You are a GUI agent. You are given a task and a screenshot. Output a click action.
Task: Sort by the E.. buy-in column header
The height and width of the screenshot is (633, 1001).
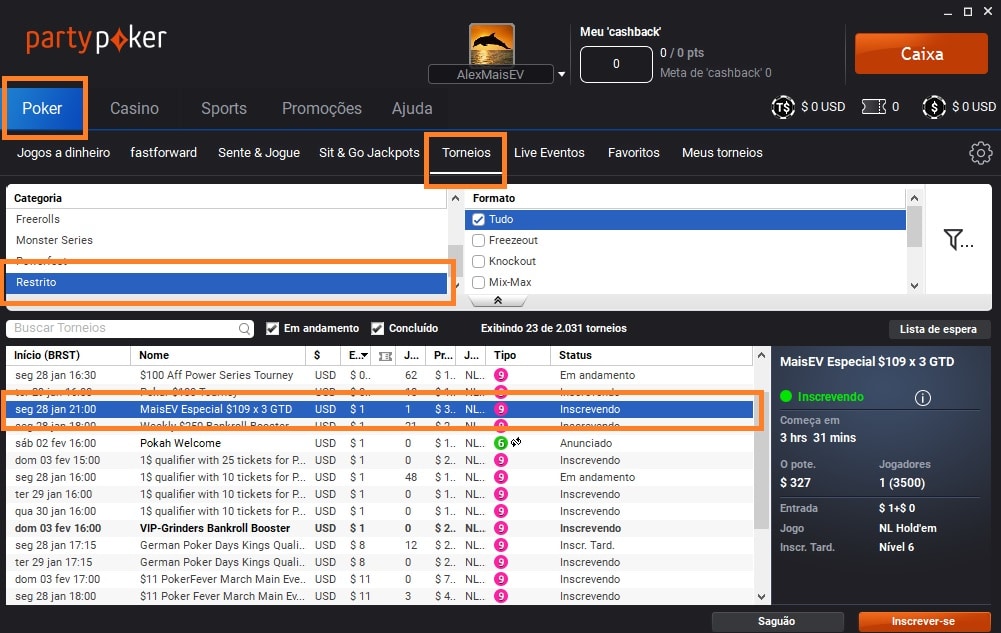tap(358, 355)
